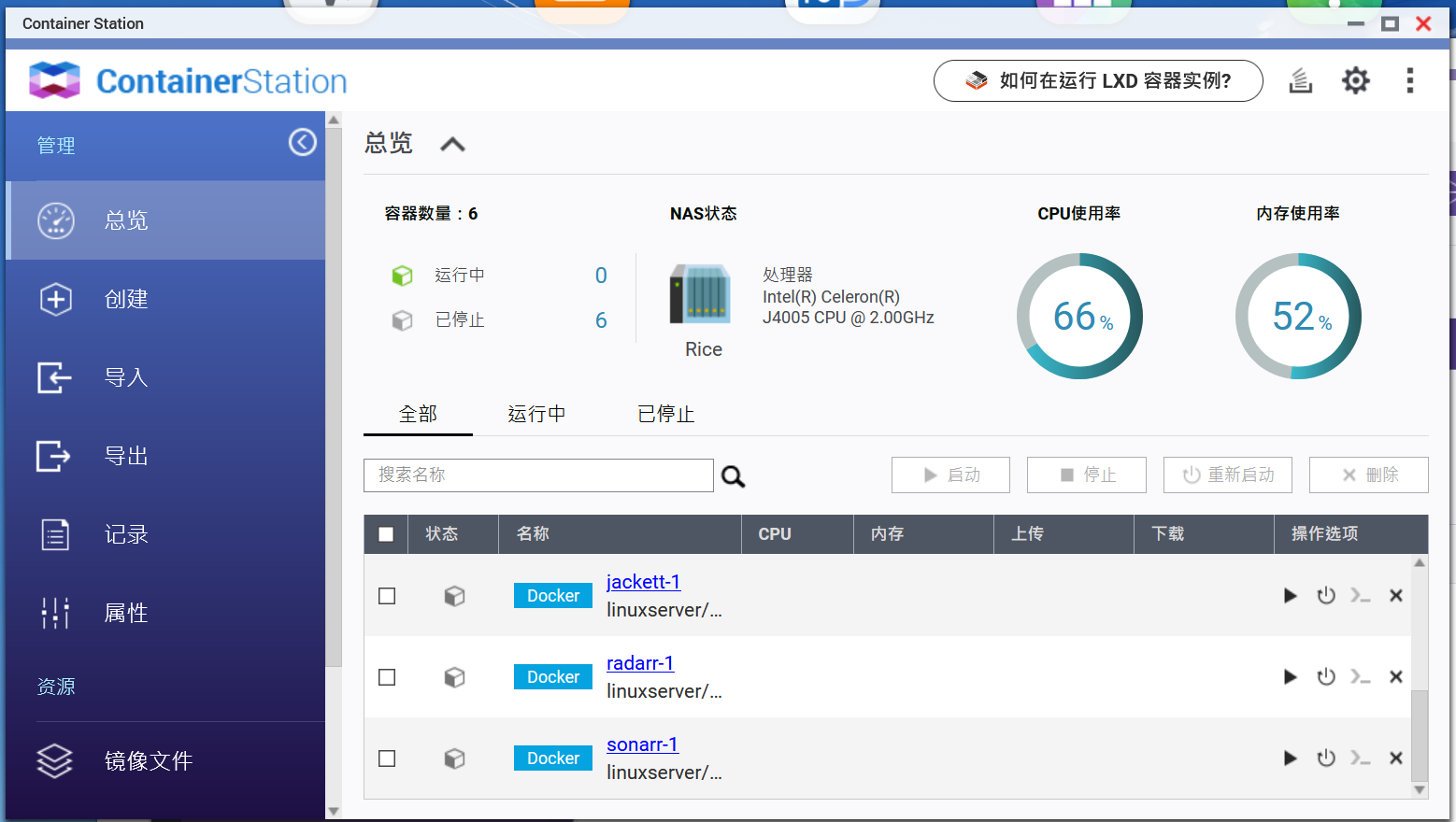Start the jackett-1 container with play icon
This screenshot has width=1456, height=822.
(x=1290, y=595)
